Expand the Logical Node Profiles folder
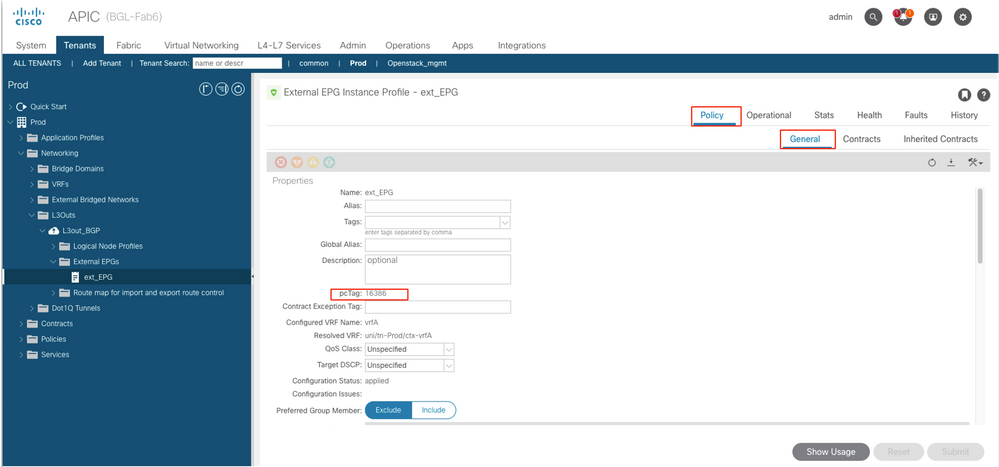 pos(54,246)
